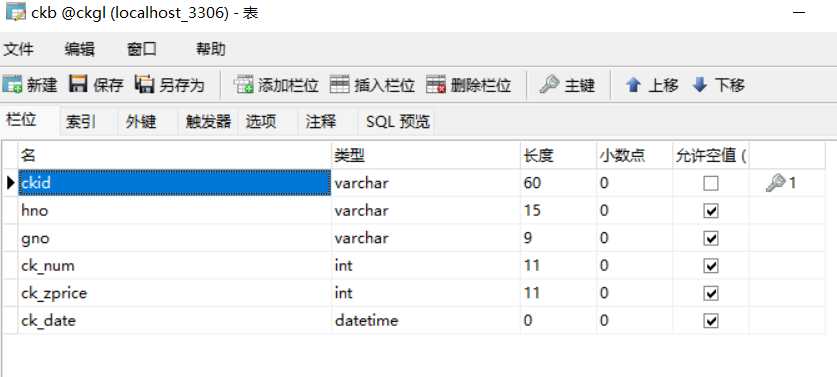
Task: Click the 允许空值 column header
Action: point(710,155)
